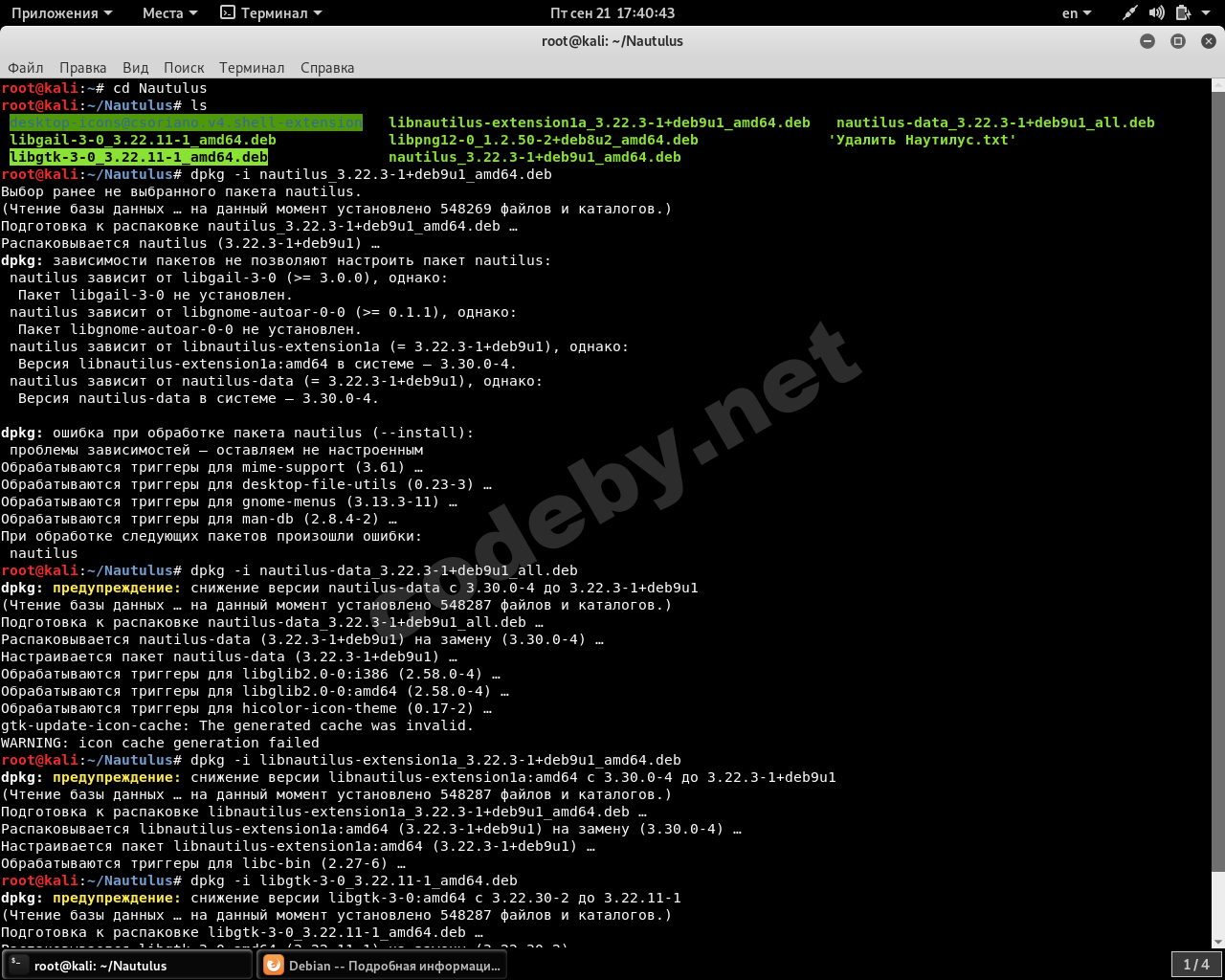
Task: Open the Файл menu
Action: (x=26, y=68)
